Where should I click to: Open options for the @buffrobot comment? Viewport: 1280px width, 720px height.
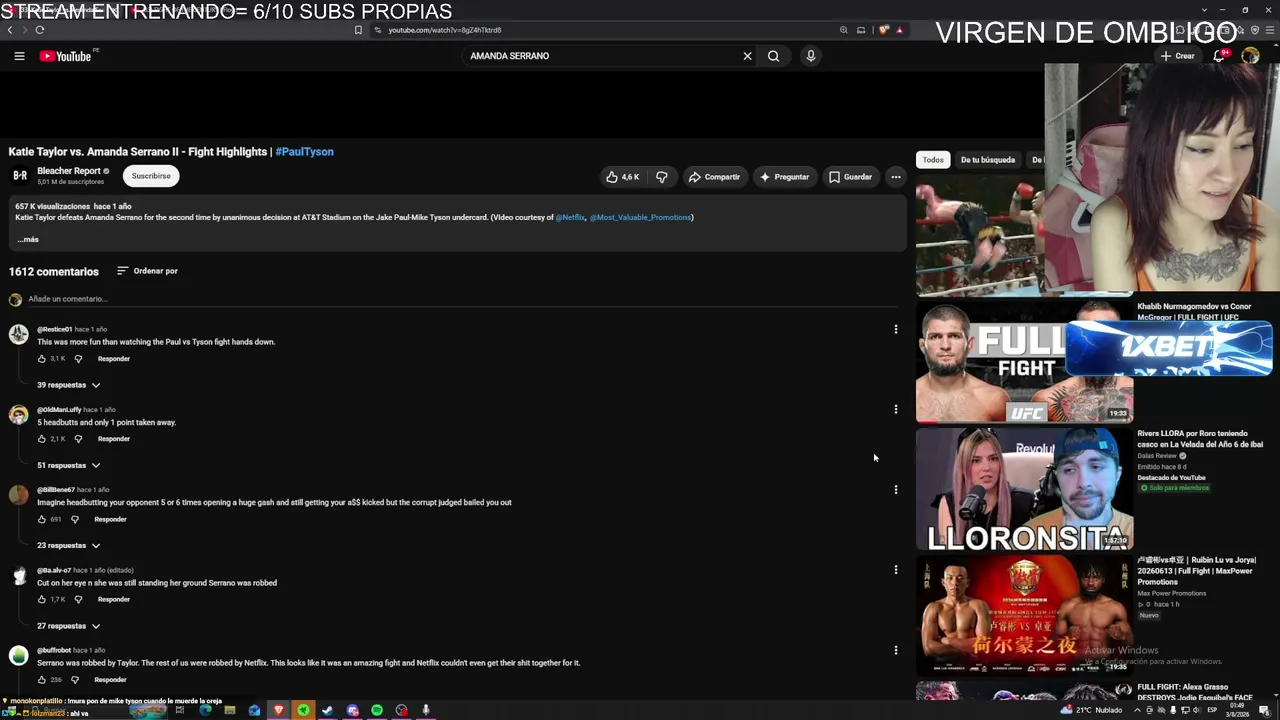point(896,650)
